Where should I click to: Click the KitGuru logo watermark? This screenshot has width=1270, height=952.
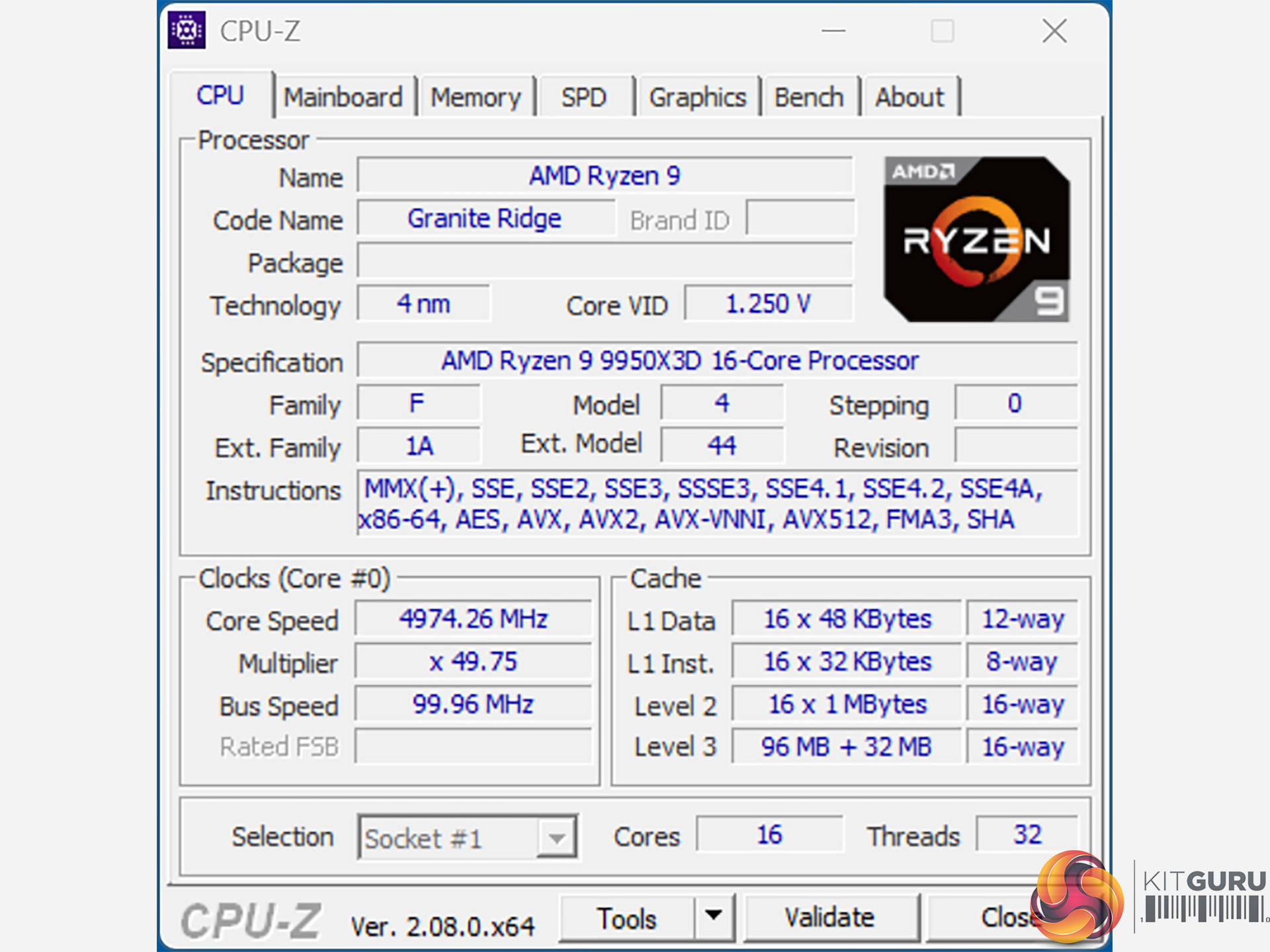pos(1149,897)
